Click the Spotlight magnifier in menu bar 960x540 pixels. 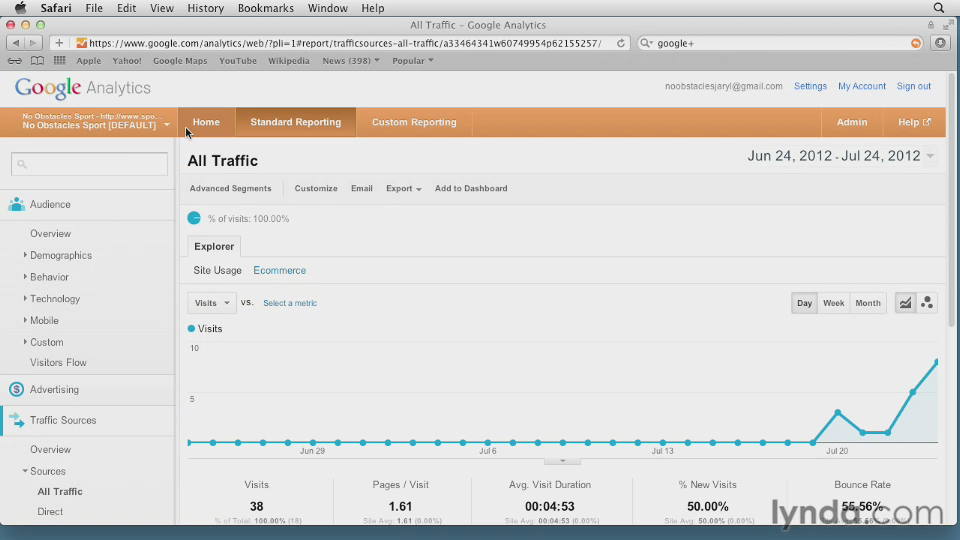[938, 8]
